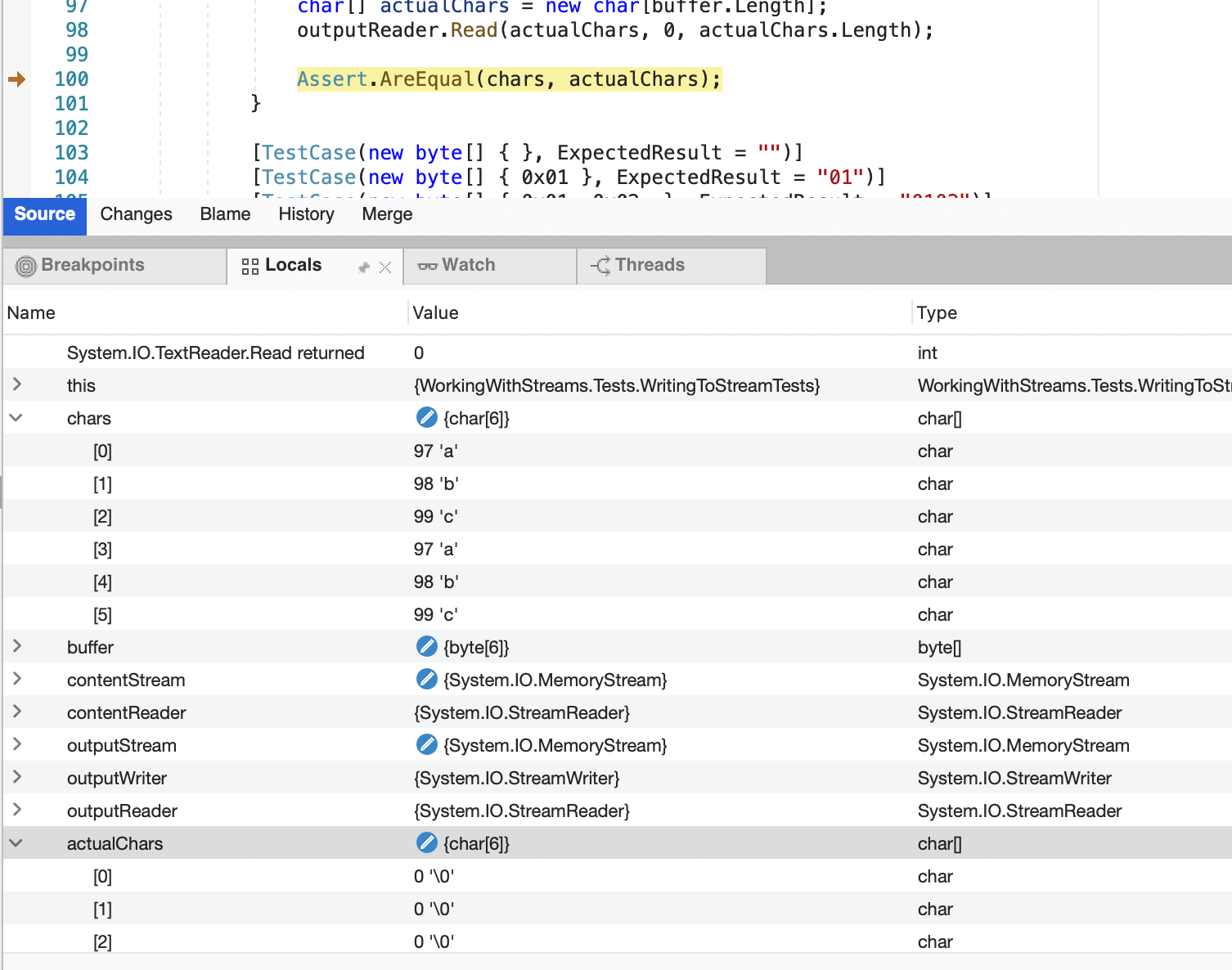This screenshot has height=970, width=1232.
Task: Select the value cell showing 97 'a'
Action: [435, 451]
